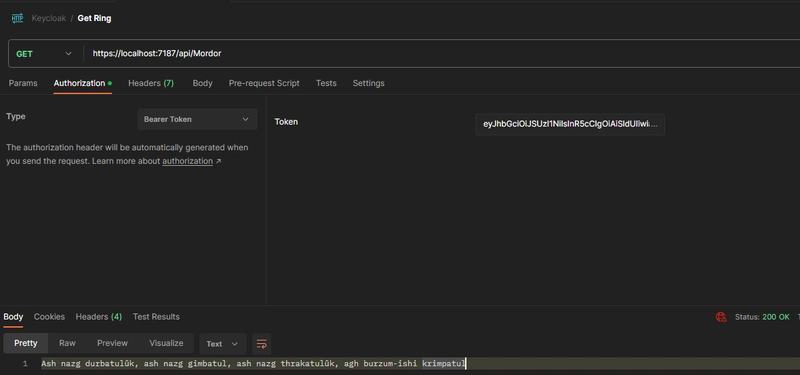Open the Headers (7) request tab

tap(151, 83)
